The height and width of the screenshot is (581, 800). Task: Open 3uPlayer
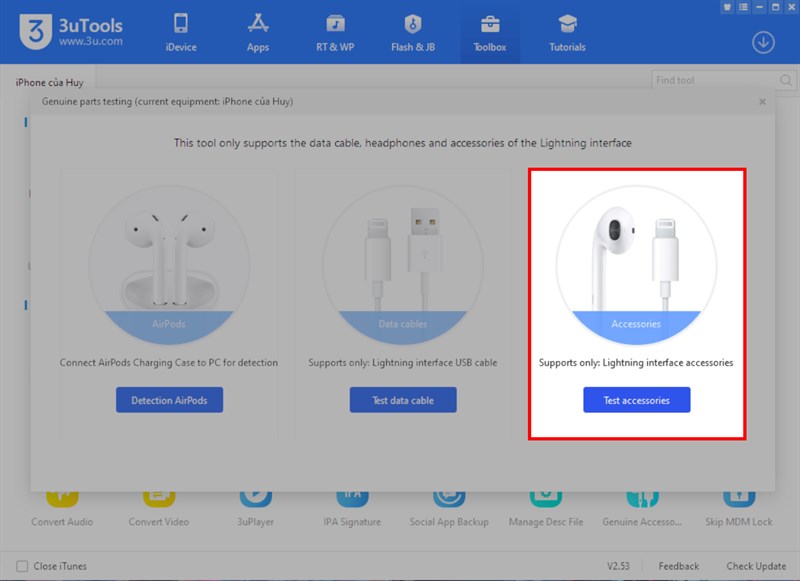(x=255, y=505)
